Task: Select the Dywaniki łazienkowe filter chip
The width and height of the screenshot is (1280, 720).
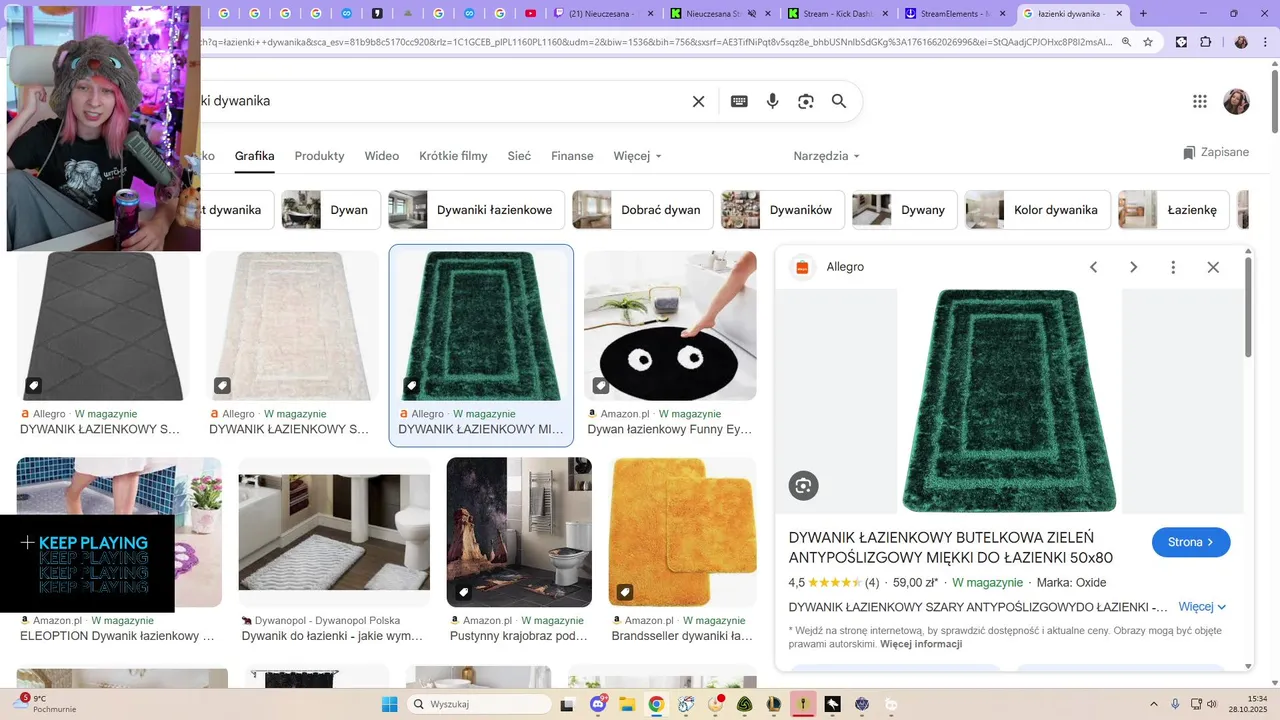Action: pyautogui.click(x=476, y=210)
